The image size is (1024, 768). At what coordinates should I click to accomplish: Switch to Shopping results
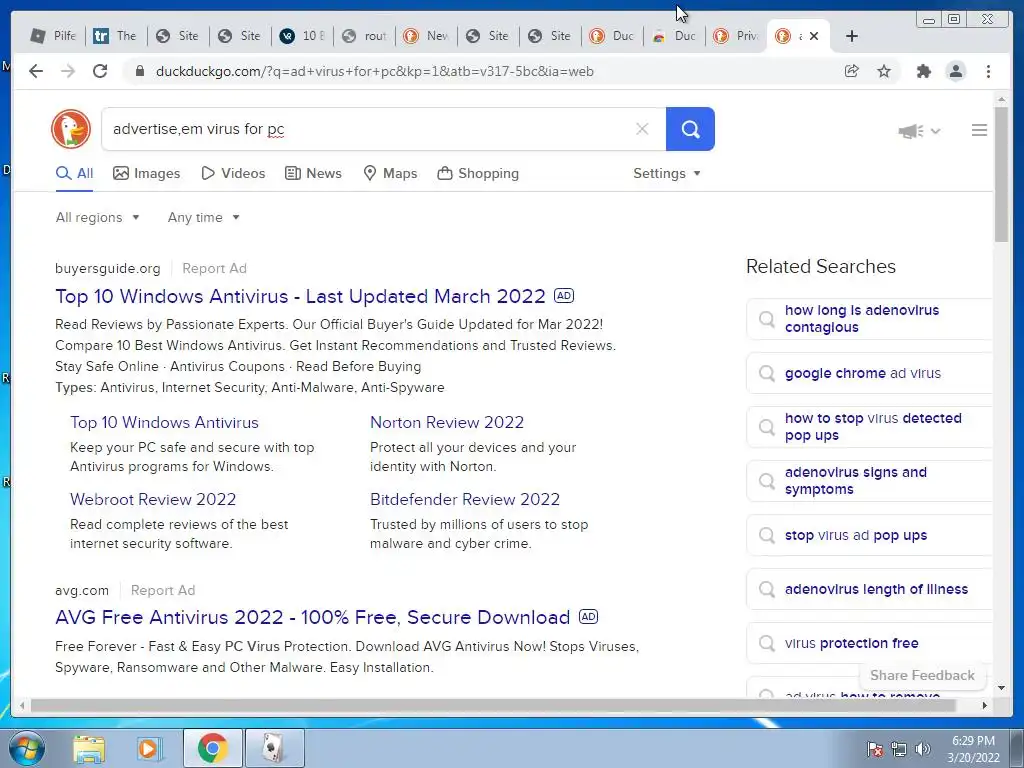478,173
